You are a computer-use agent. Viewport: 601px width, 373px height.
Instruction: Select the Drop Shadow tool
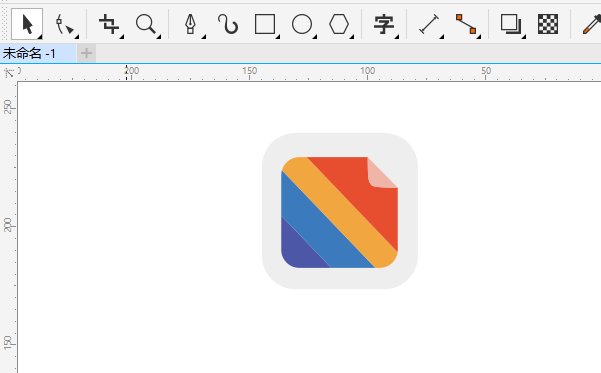pos(511,24)
